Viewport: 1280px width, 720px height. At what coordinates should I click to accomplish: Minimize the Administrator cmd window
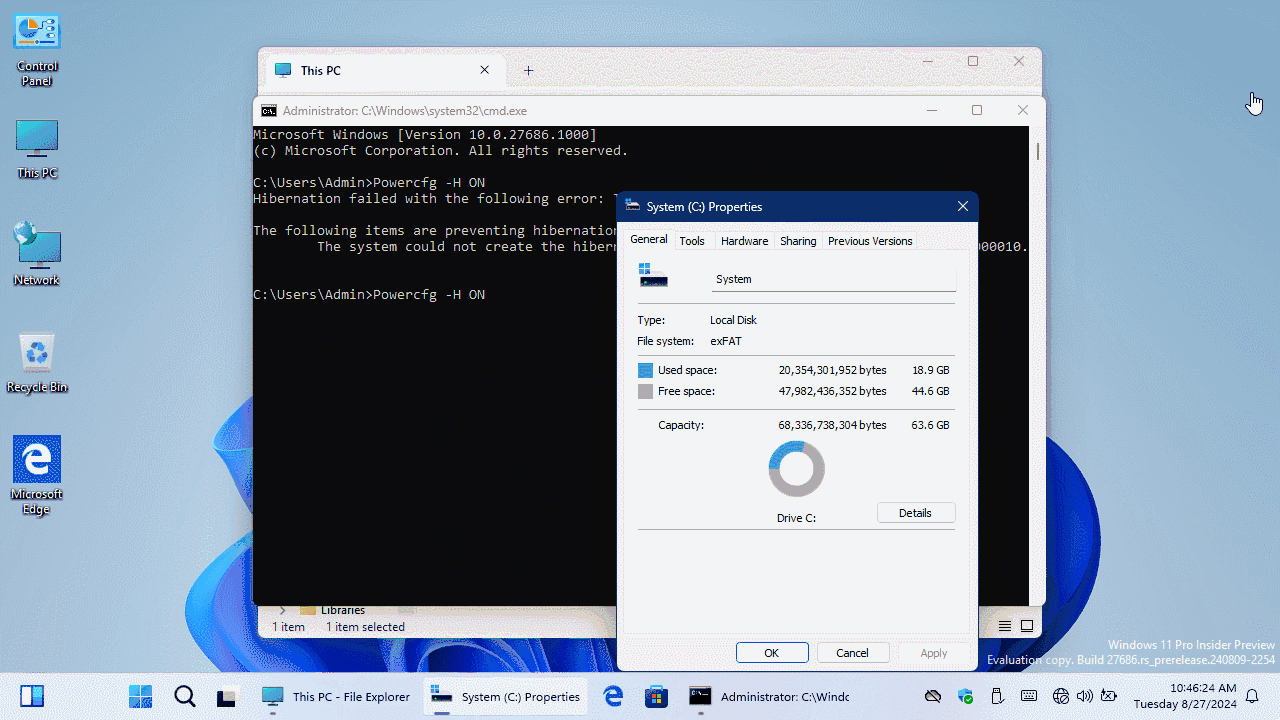click(932, 111)
